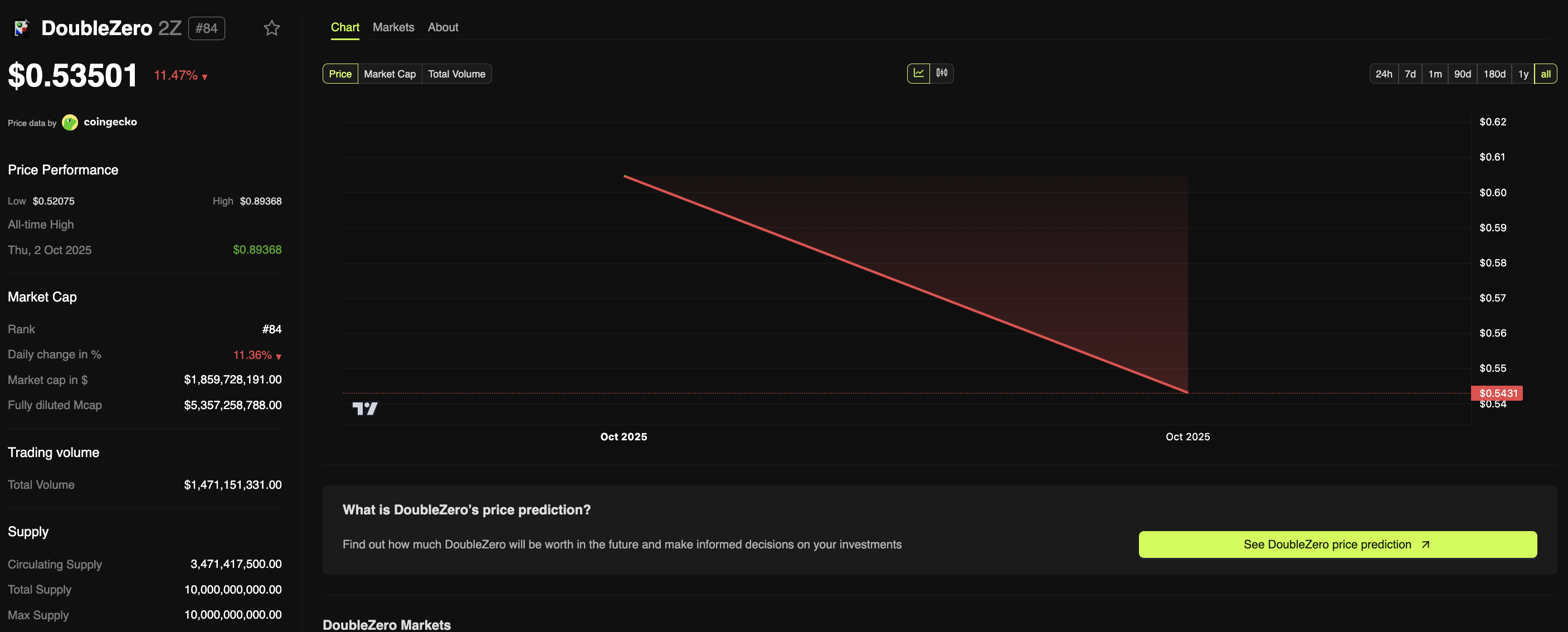Enable the Price data toggle
The image size is (1568, 632).
tap(340, 74)
